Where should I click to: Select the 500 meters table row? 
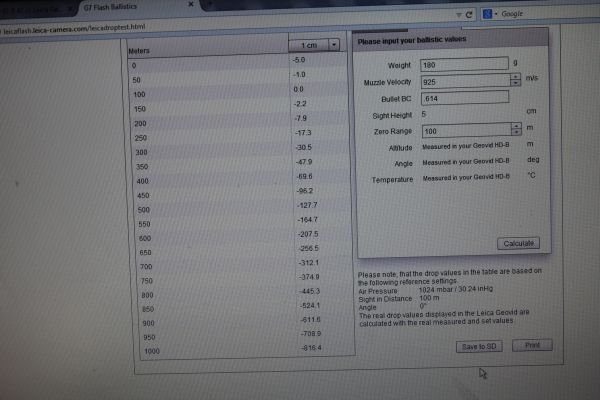click(x=243, y=208)
